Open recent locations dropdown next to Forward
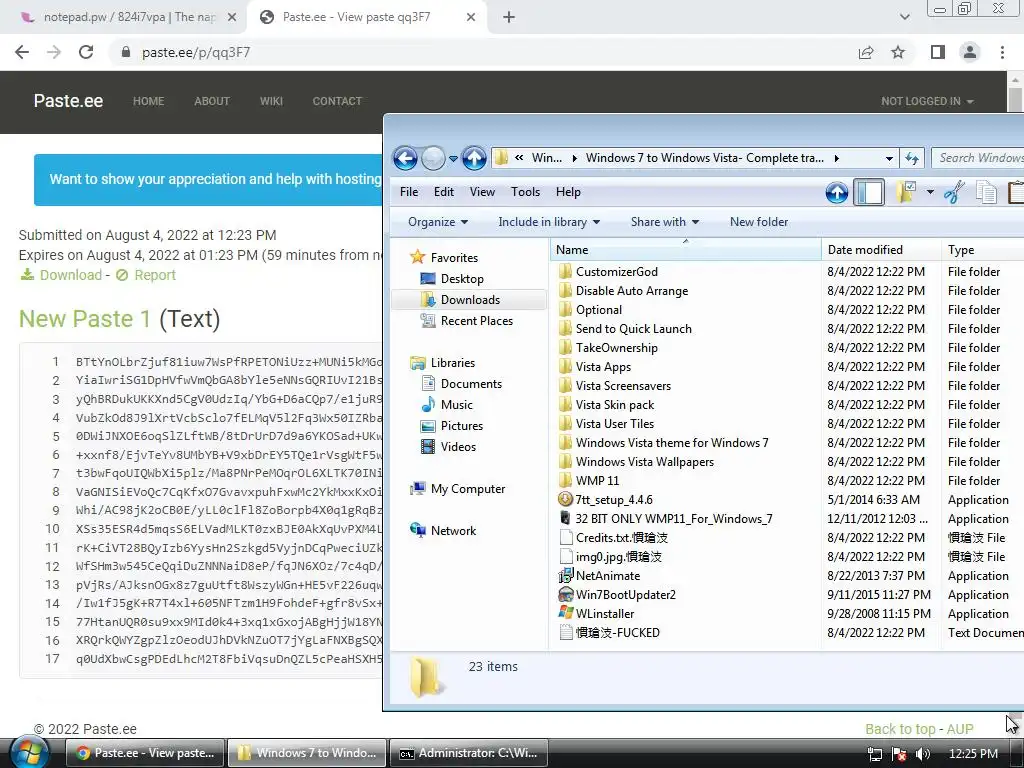Viewport: 1024px width, 768px height. click(x=453, y=159)
